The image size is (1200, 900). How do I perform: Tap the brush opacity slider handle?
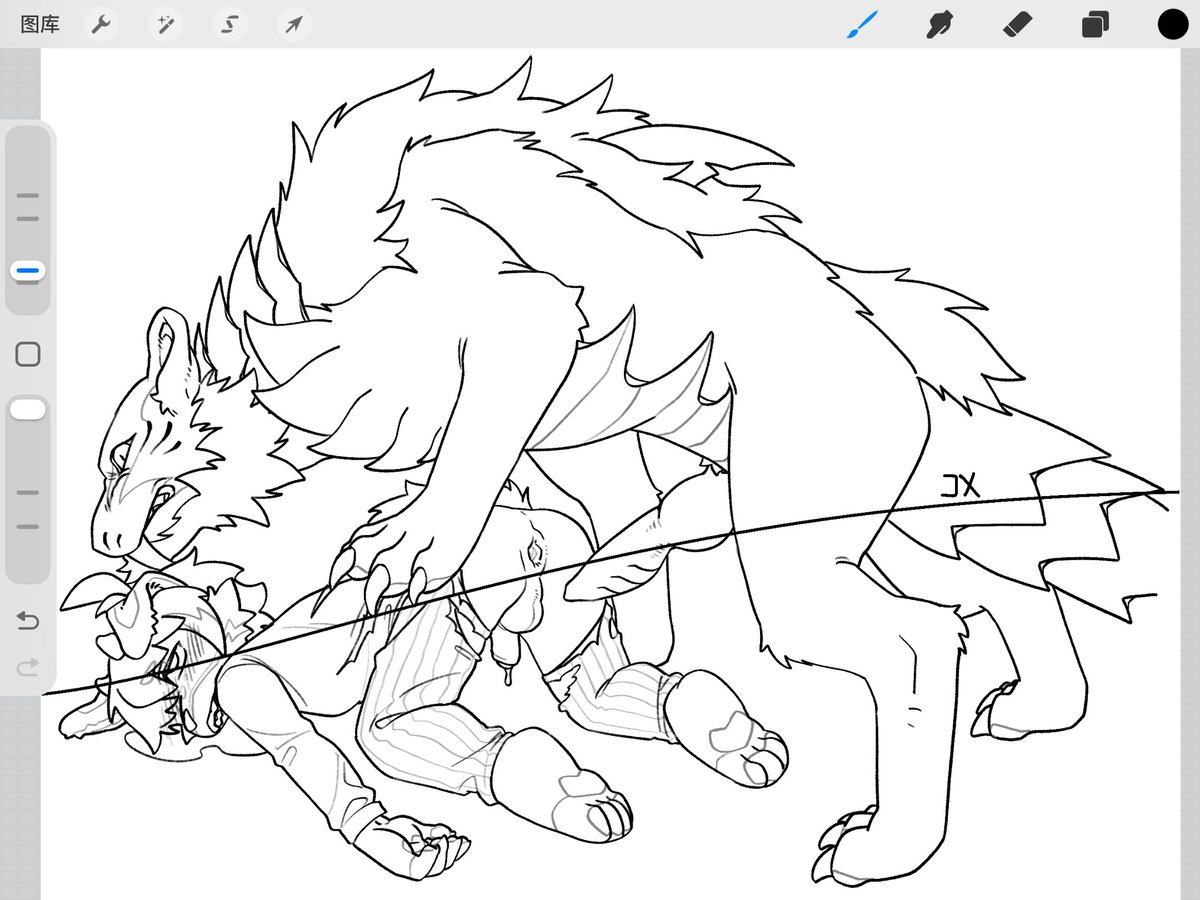28,409
